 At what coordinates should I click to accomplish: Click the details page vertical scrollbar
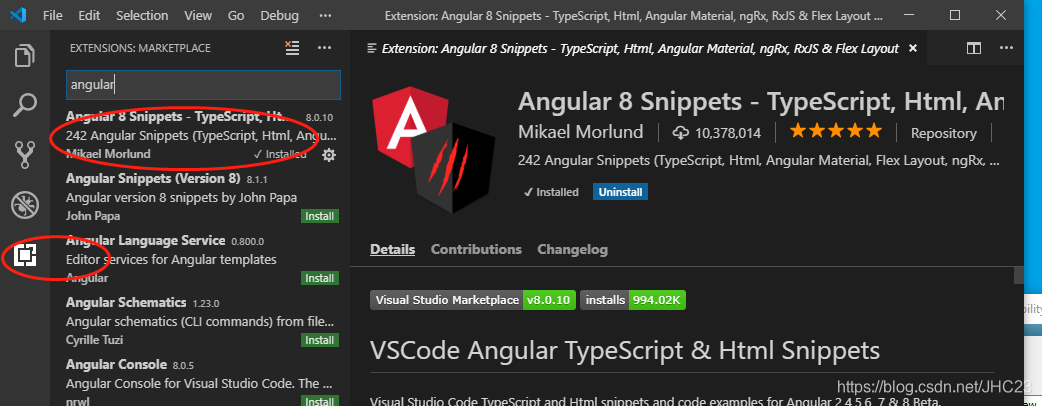point(1018,274)
